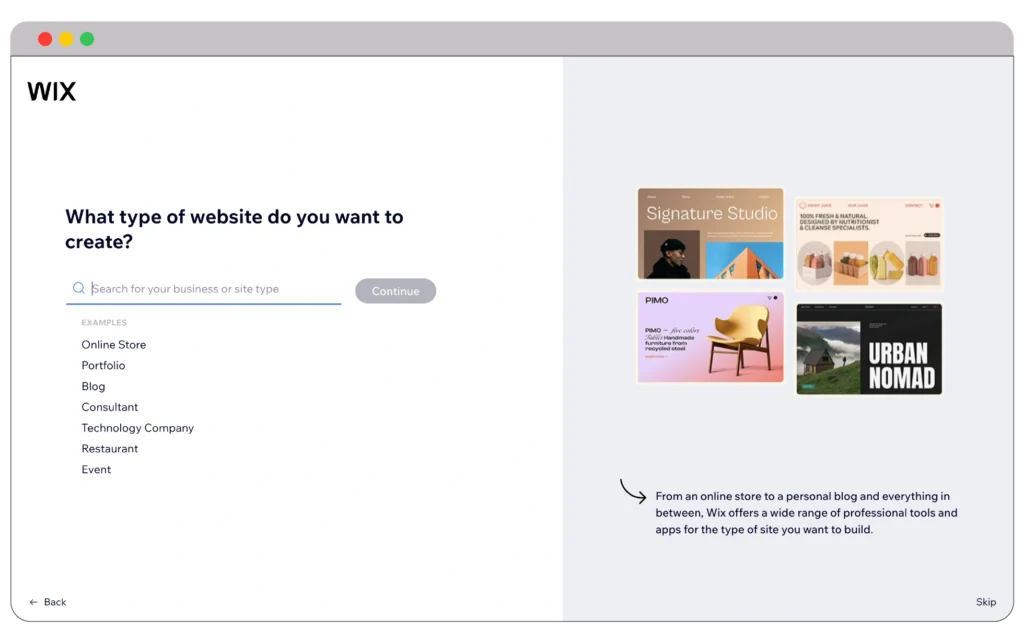
Task: Choose Consultant from the examples list
Action: click(109, 407)
